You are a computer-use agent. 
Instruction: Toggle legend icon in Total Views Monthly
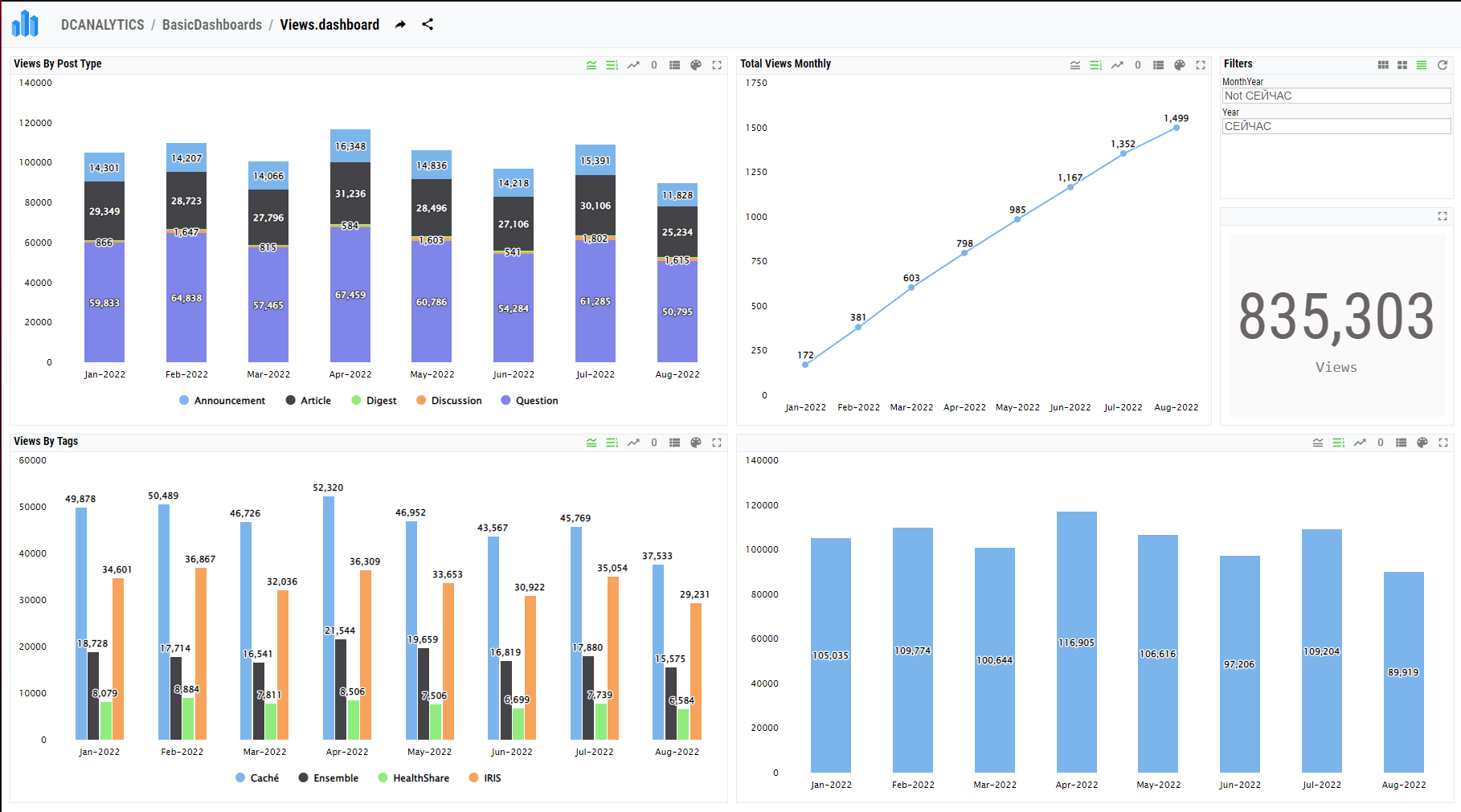[1075, 65]
